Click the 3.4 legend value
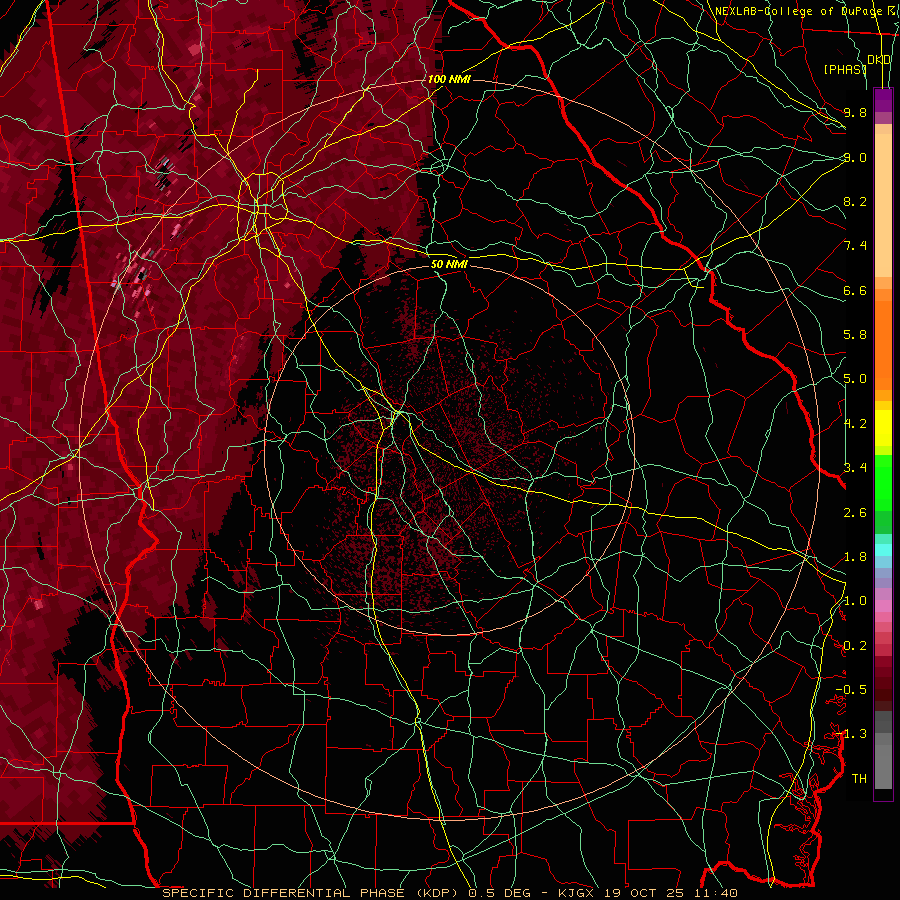Viewport: 900px width, 900px height. pyautogui.click(x=855, y=468)
